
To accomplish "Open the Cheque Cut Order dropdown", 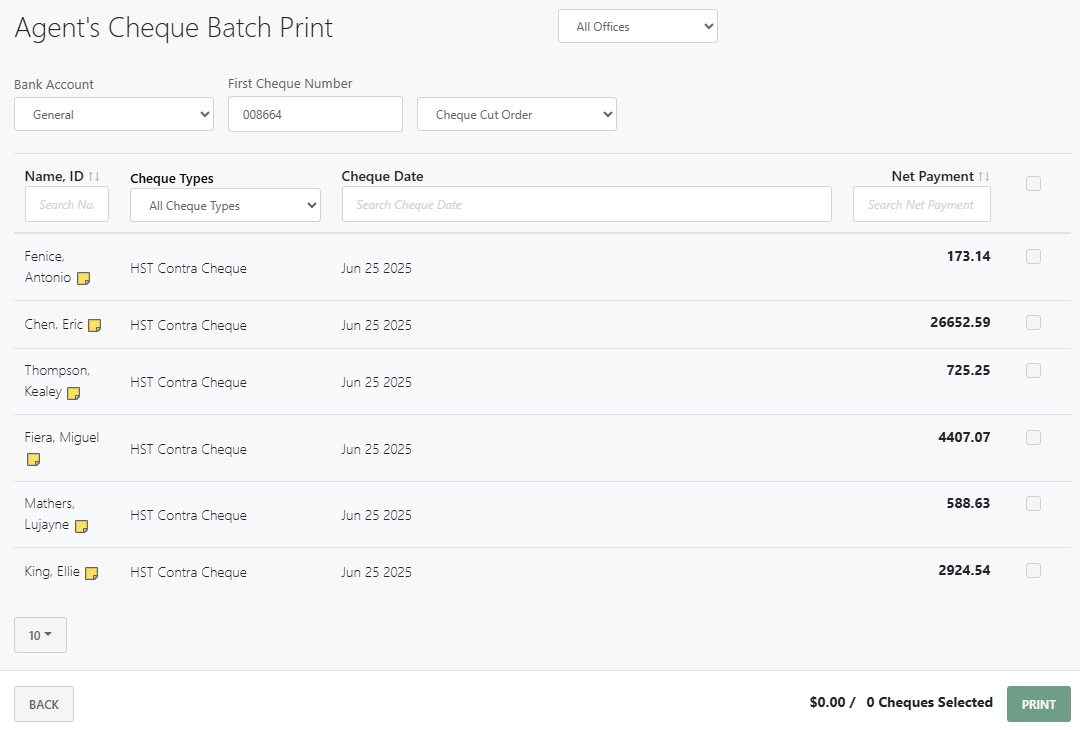I will pos(517,114).
